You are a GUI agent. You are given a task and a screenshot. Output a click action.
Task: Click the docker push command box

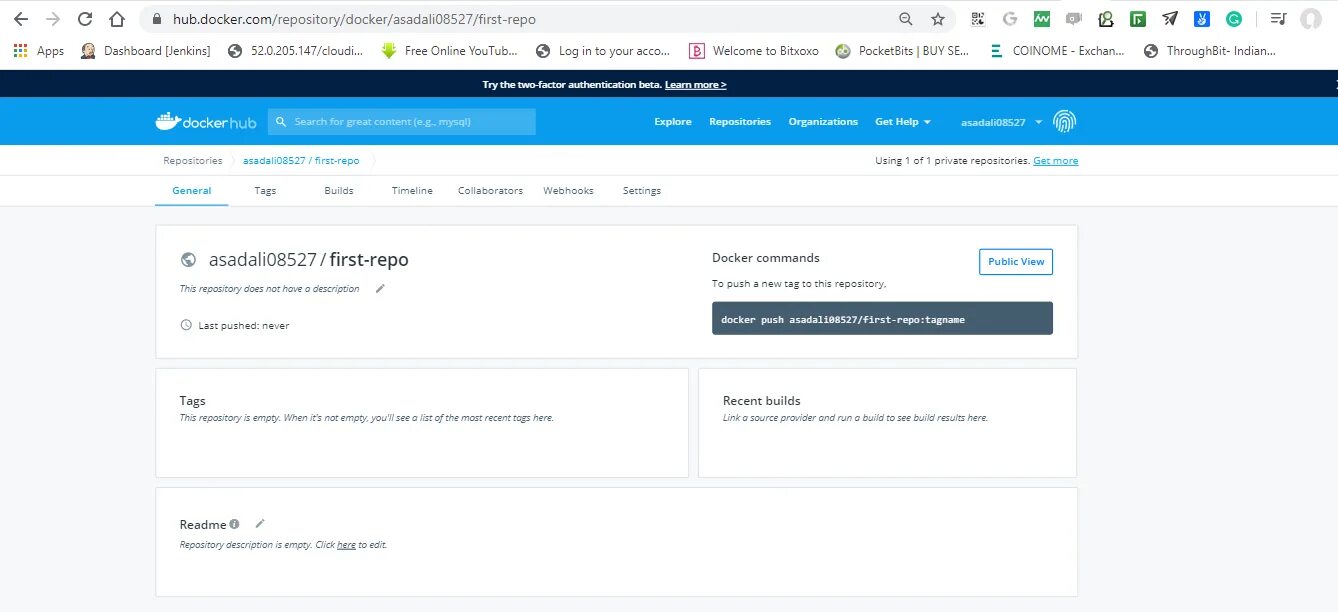click(x=882, y=319)
